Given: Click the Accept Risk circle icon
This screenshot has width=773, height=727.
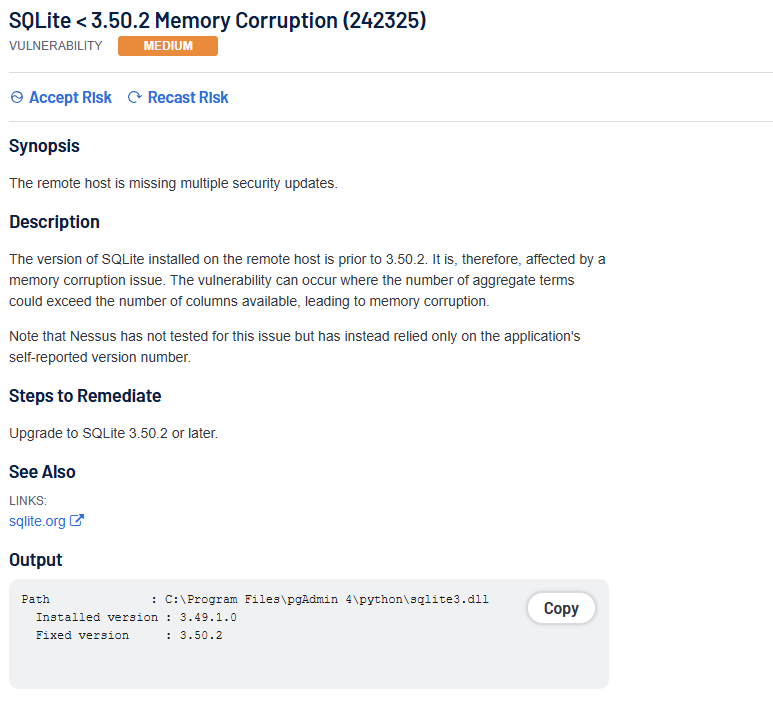Looking at the screenshot, I should (x=16, y=98).
